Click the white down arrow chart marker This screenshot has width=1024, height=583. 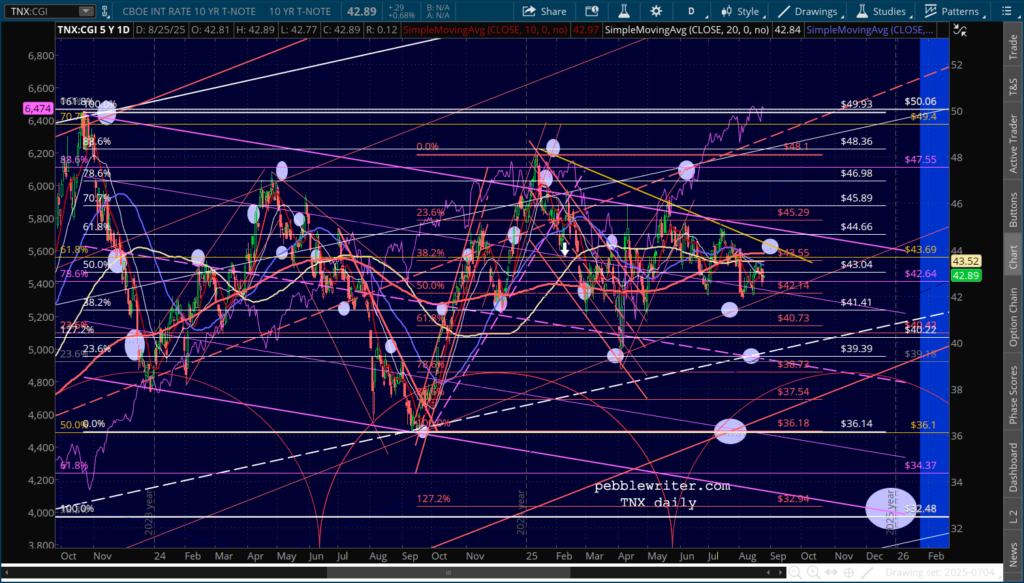tap(566, 249)
